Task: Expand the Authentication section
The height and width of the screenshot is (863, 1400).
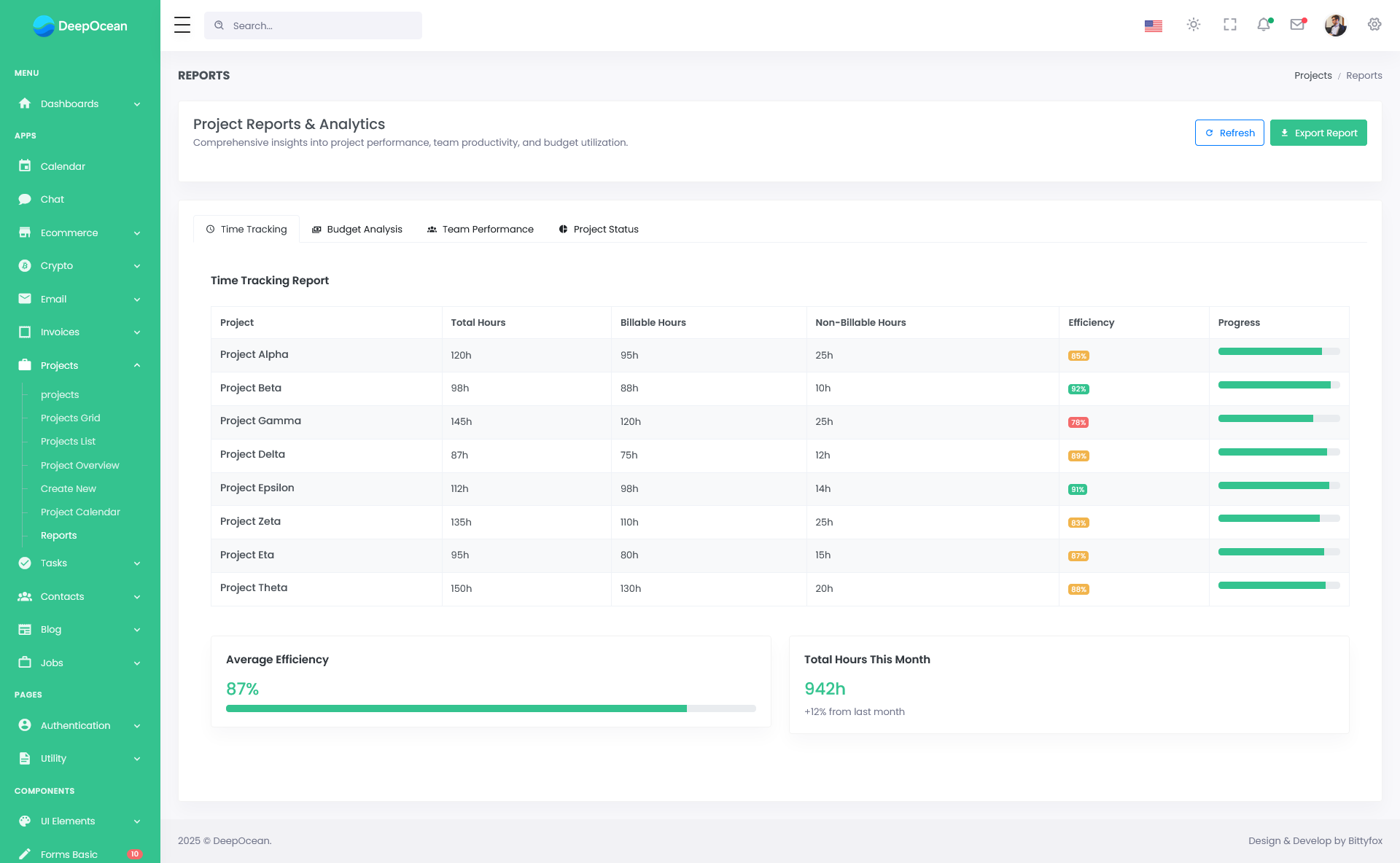Action: click(76, 725)
